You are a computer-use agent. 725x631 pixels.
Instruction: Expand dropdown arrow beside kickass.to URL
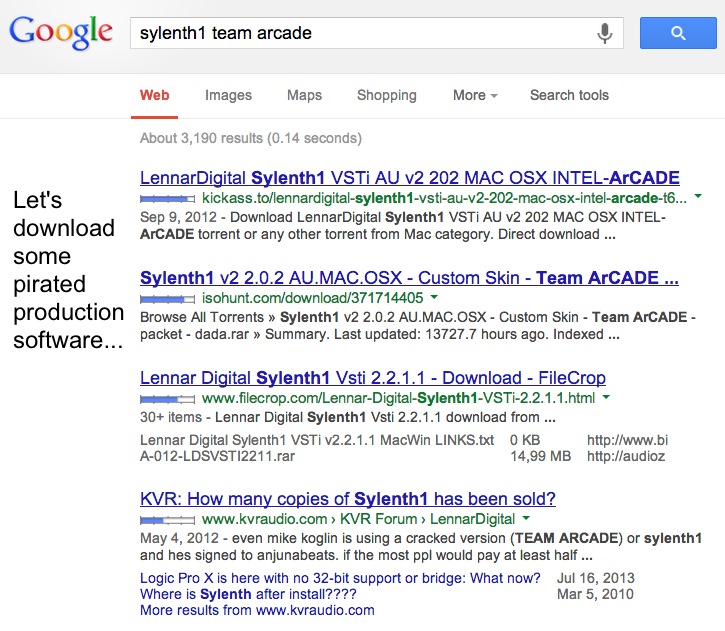point(698,196)
